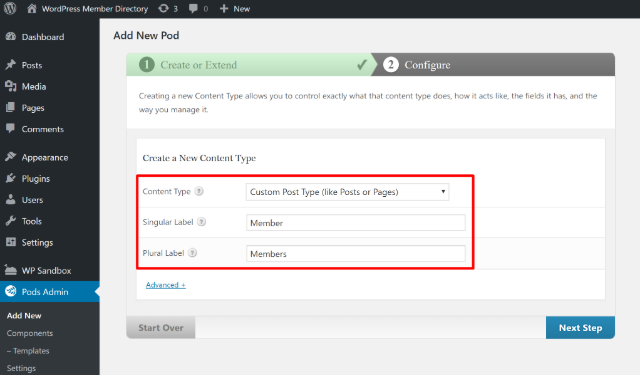Click the WP Sandbox icon
This screenshot has width=640, height=375.
tap(11, 270)
